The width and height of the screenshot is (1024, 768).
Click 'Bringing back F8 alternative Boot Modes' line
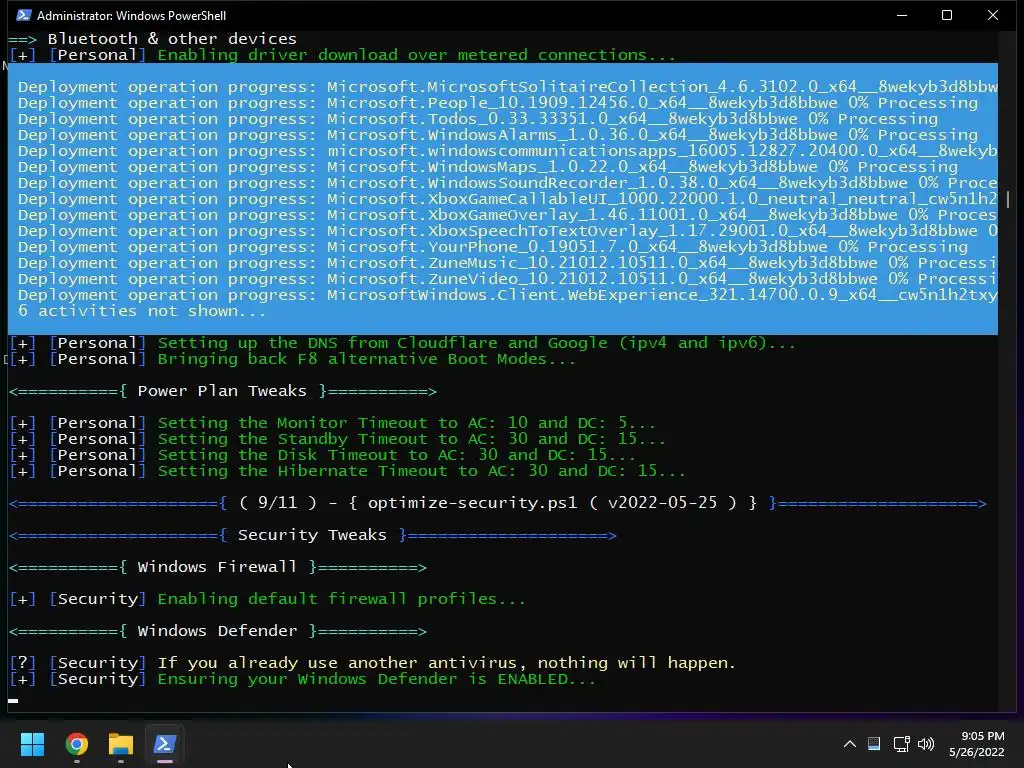tap(293, 359)
